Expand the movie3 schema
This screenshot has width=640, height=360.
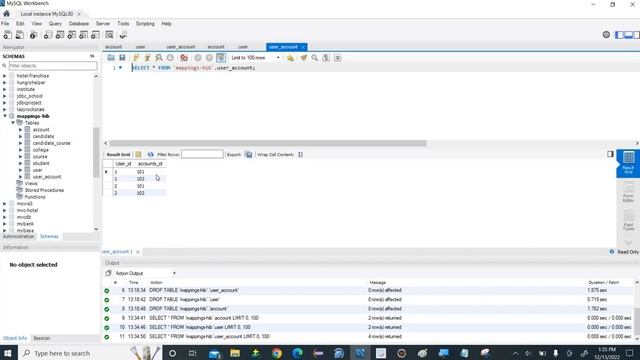click(5, 204)
